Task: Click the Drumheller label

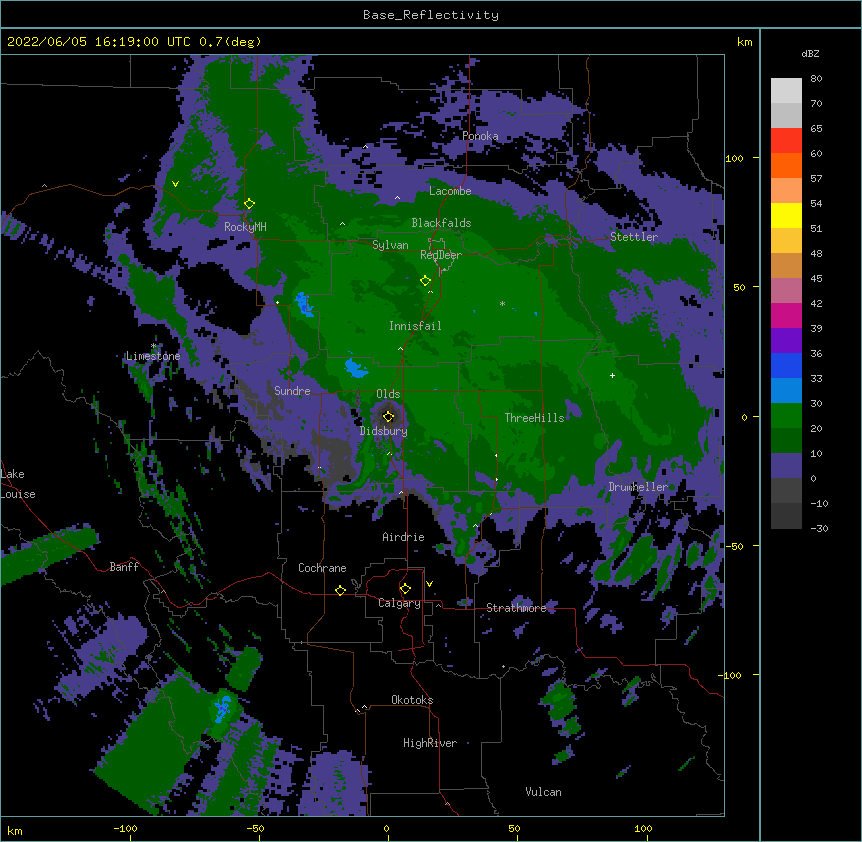Action: point(638,487)
